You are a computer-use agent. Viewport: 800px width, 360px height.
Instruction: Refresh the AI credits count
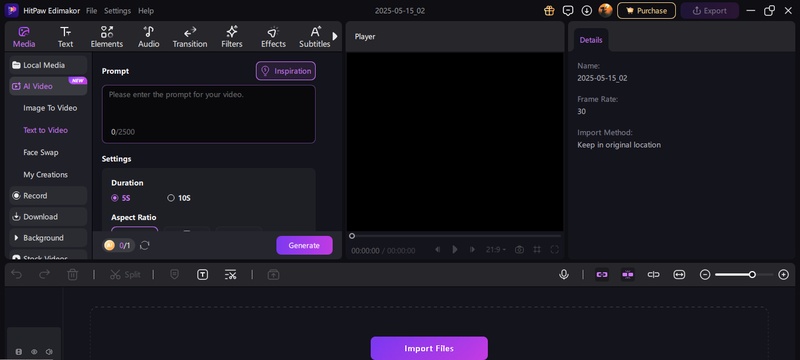(145, 245)
